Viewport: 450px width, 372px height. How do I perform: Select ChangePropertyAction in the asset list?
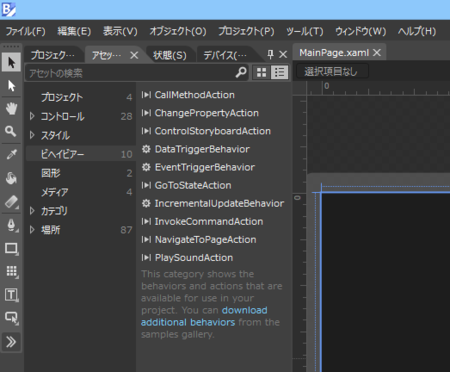pos(200,113)
